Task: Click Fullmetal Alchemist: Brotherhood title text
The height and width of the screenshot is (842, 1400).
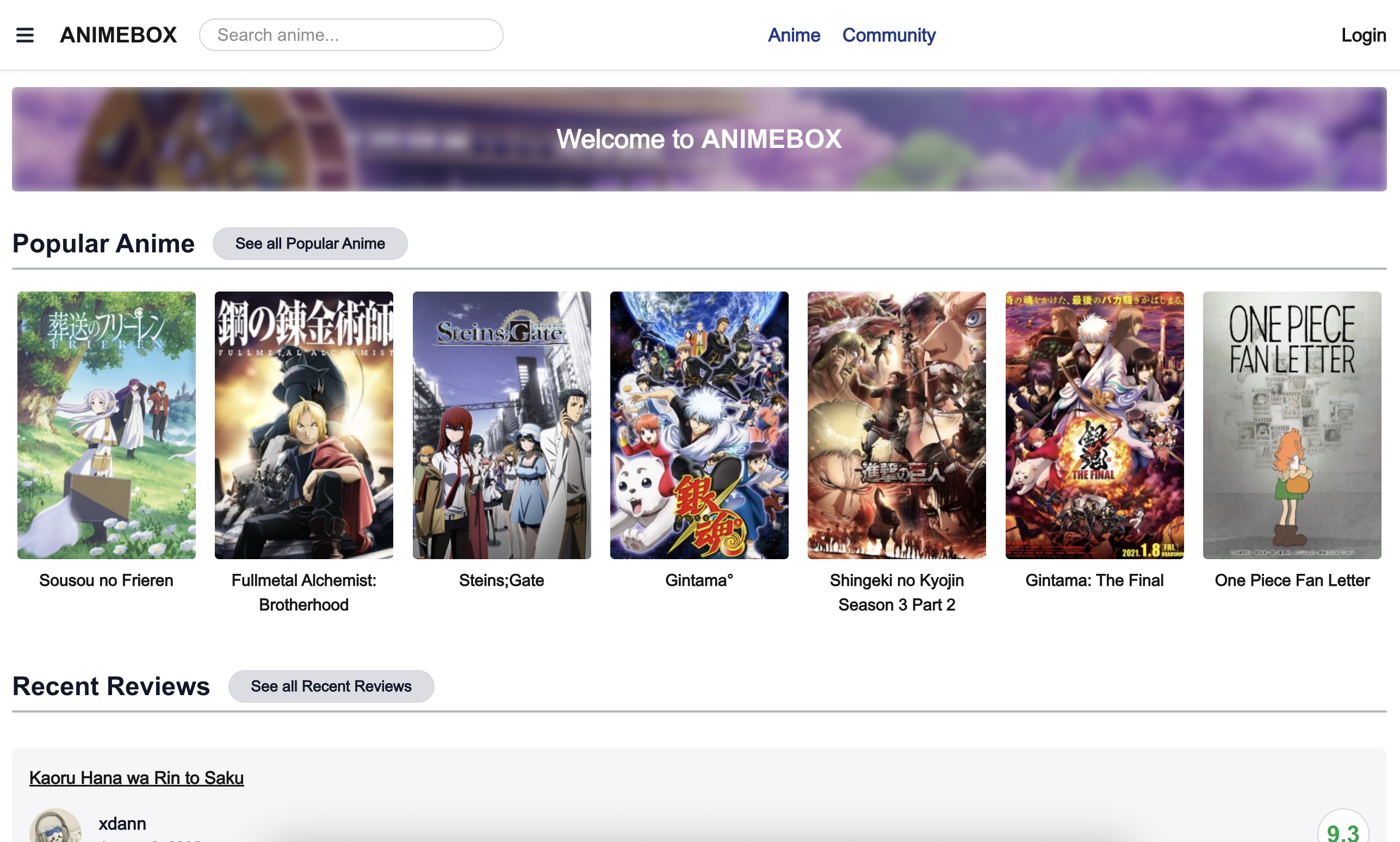Action: pos(303,592)
